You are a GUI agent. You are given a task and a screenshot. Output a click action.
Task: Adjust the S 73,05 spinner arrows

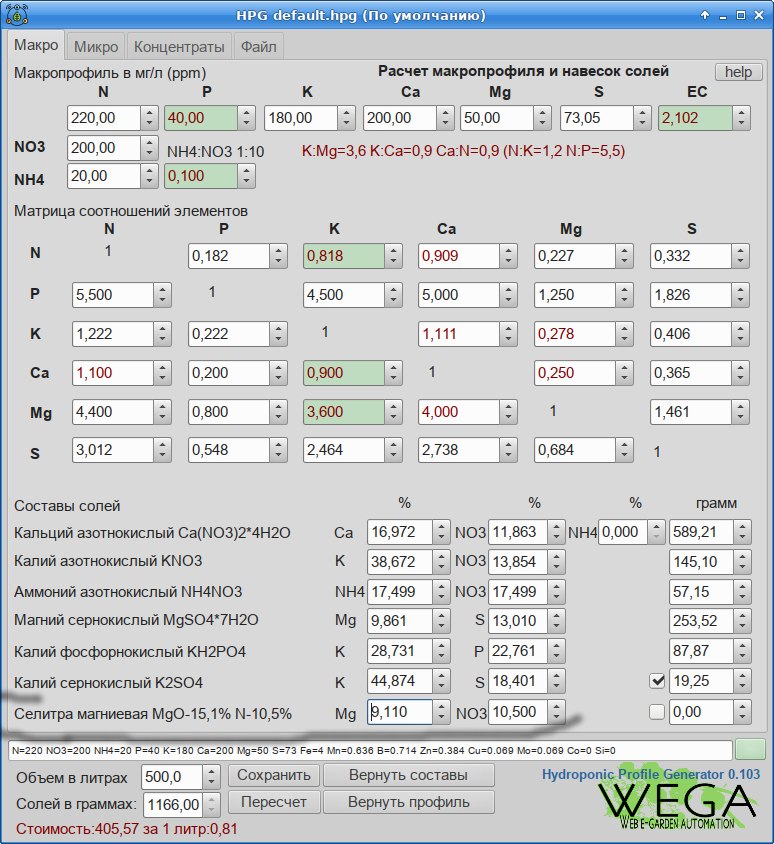(x=642, y=118)
